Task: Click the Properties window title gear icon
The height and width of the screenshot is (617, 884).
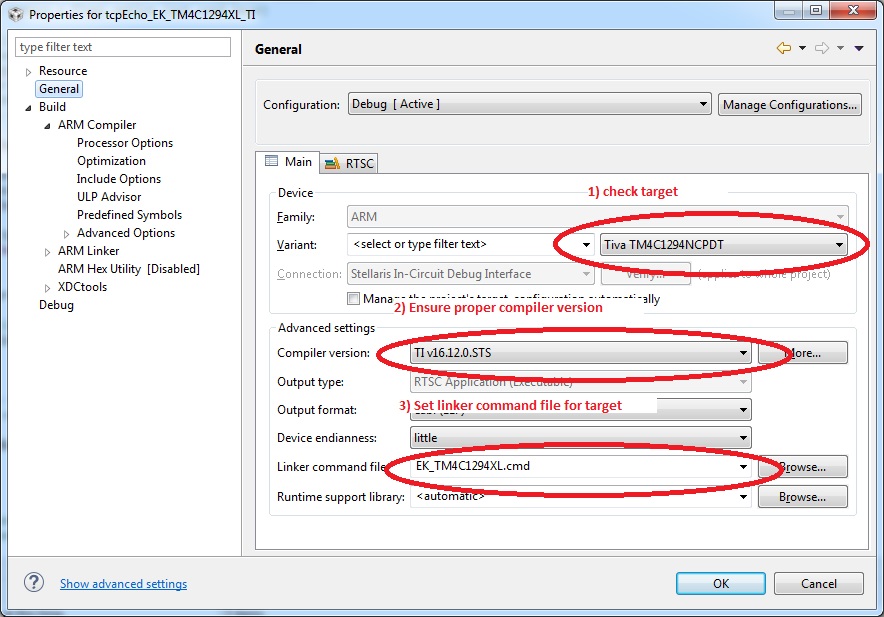Action: (x=16, y=14)
